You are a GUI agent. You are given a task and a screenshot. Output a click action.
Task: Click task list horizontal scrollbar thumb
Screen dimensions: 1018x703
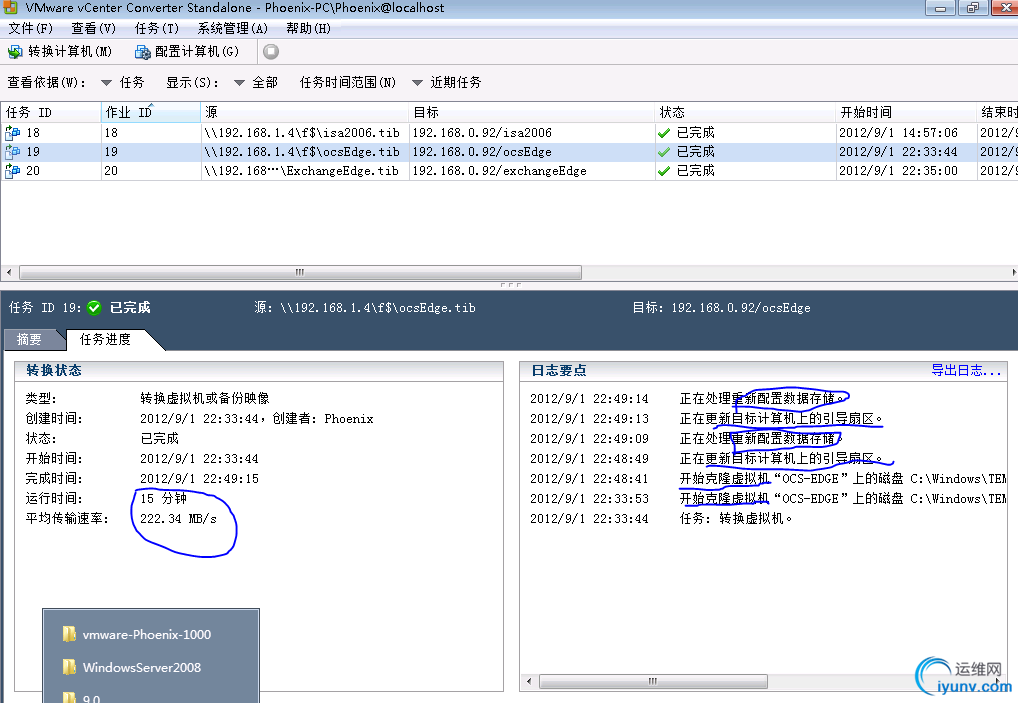click(x=300, y=272)
